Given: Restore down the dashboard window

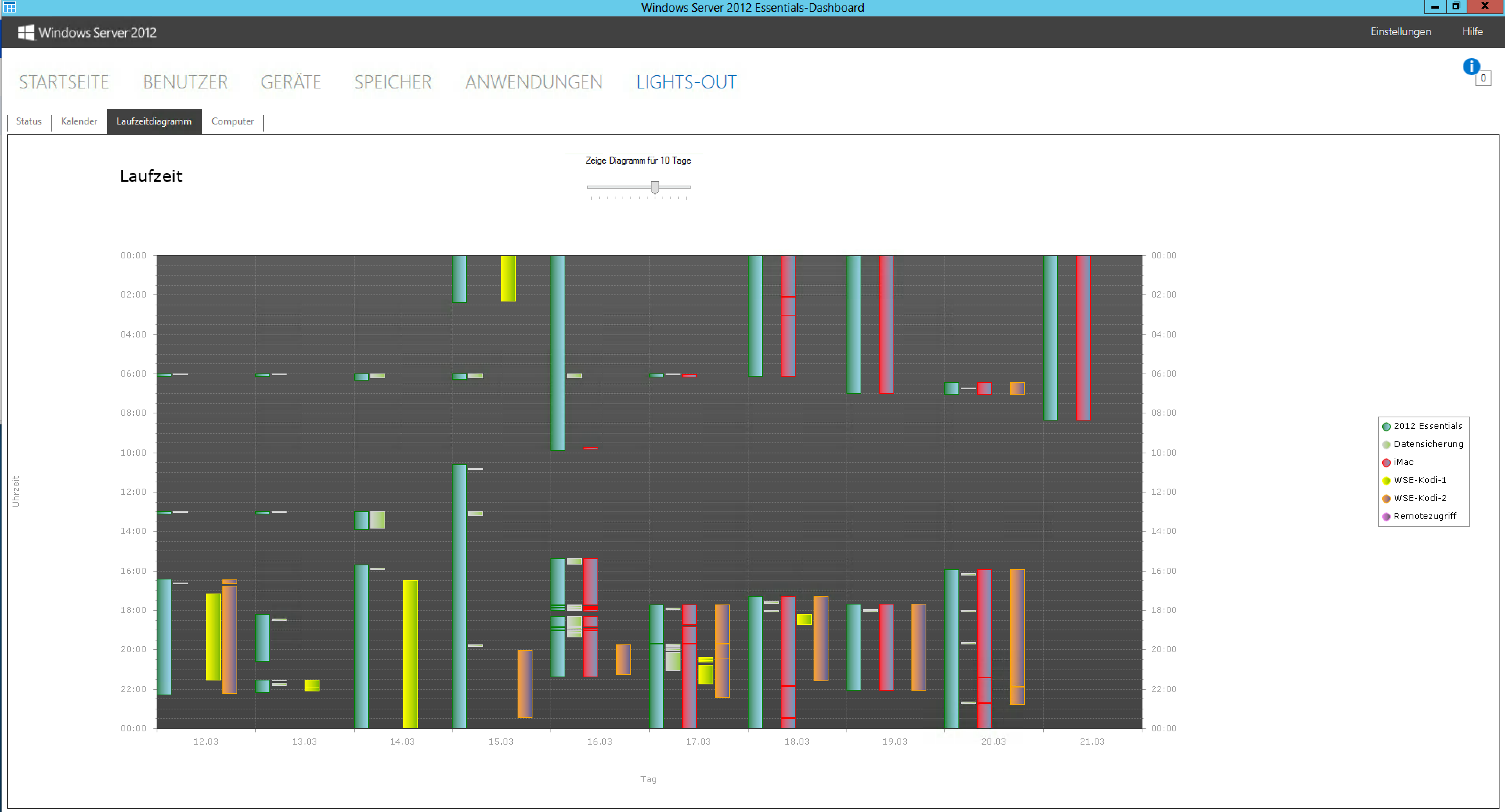Looking at the screenshot, I should (x=1456, y=7).
